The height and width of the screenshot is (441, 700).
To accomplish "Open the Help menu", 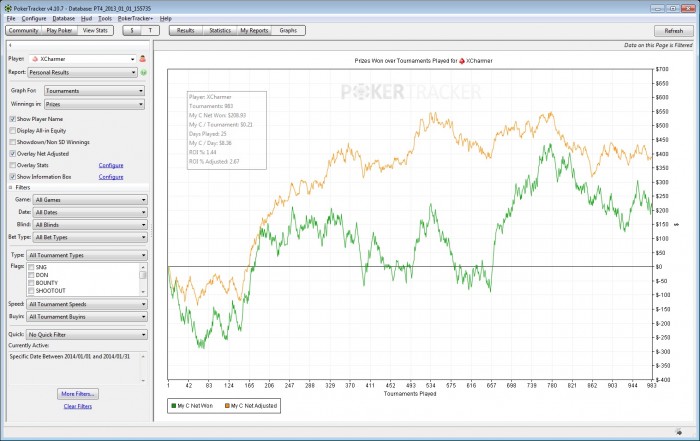I will [166, 19].
